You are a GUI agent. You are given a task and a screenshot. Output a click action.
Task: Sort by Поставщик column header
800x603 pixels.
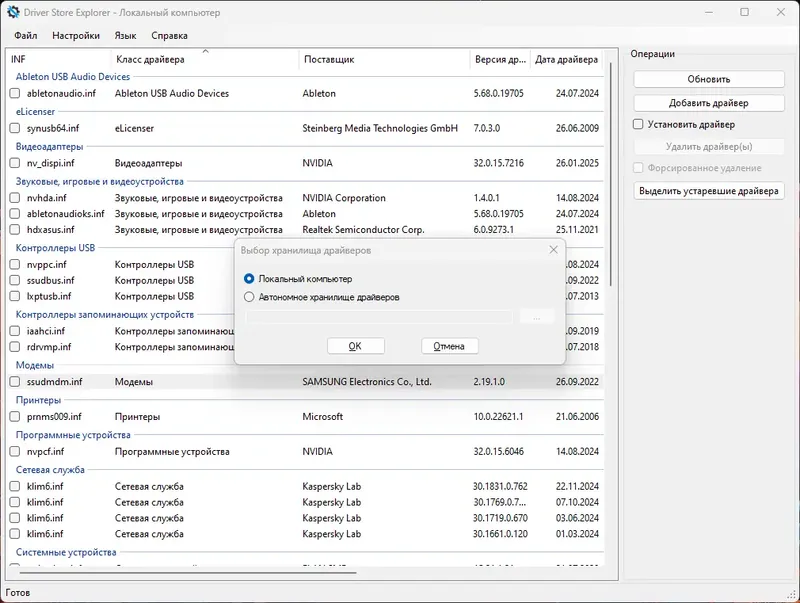pos(384,59)
